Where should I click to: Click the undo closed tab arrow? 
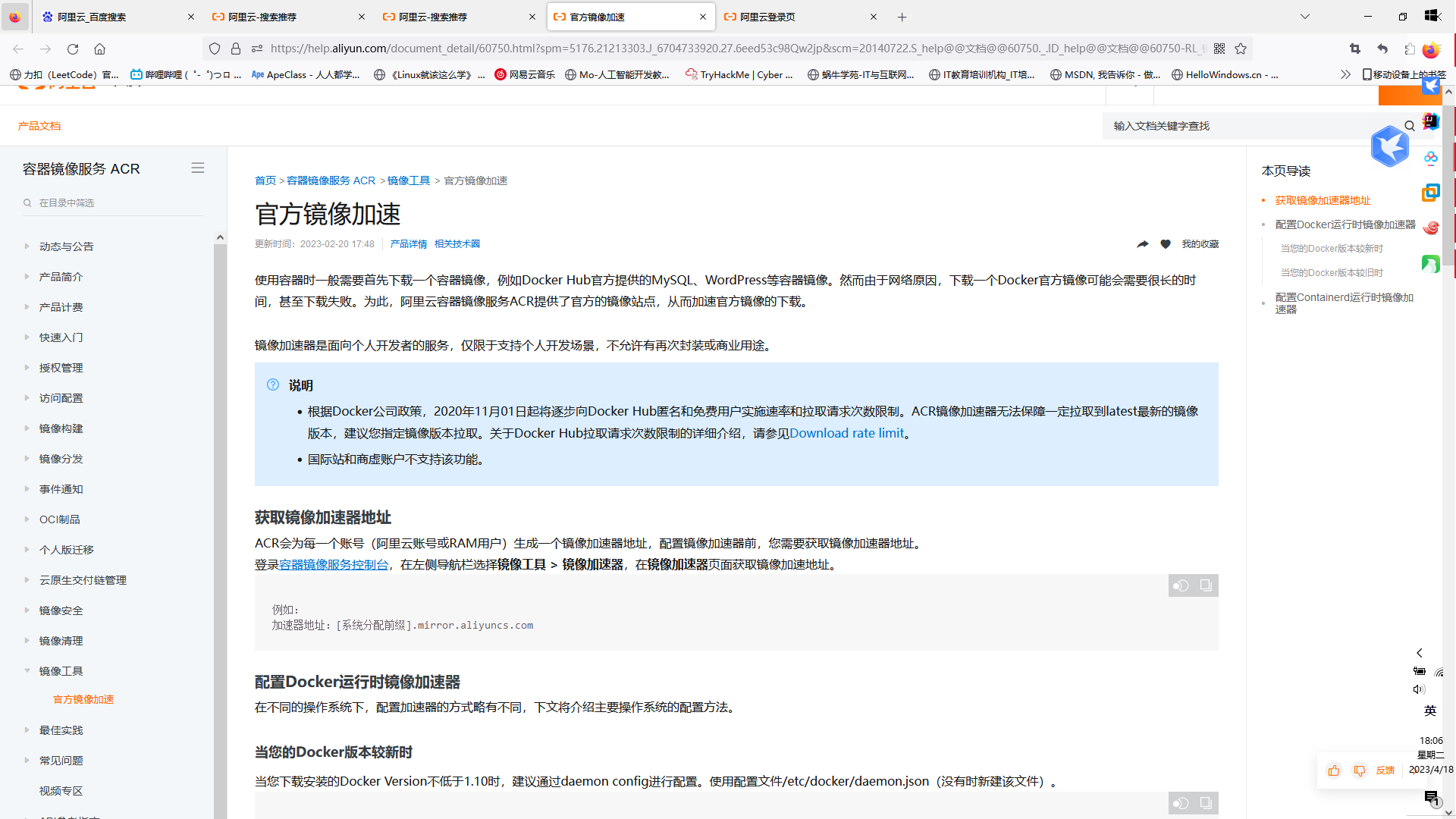1382,49
